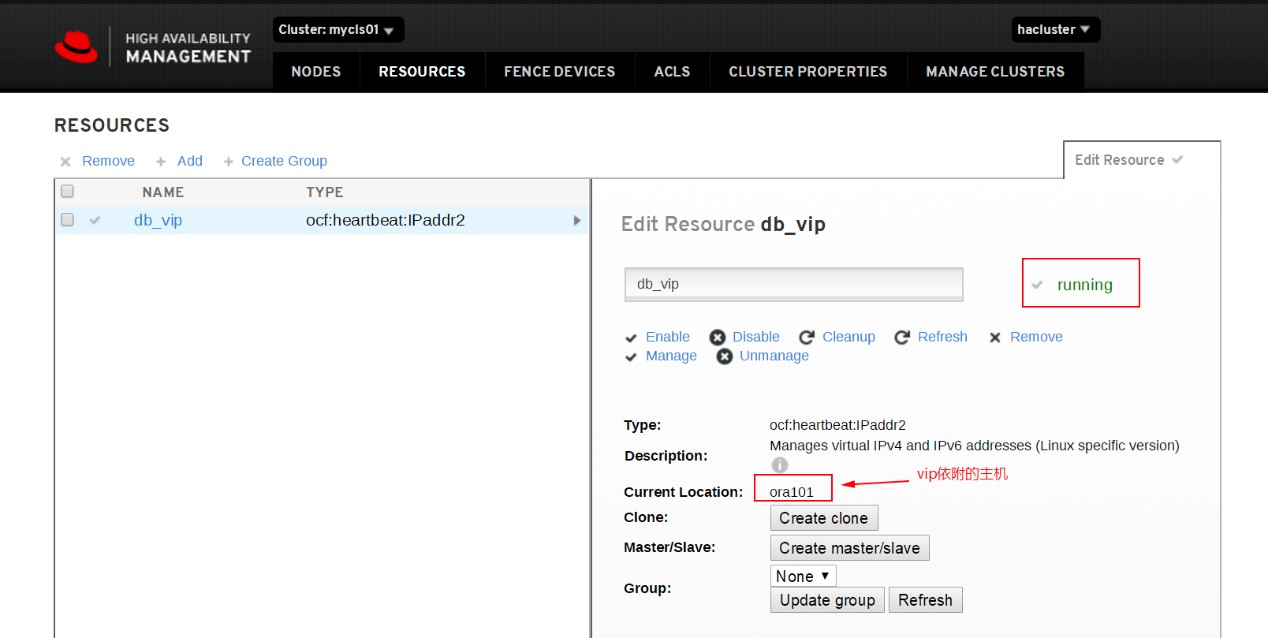Expand the db_vip row with the arrow
Viewport: 1268px width, 638px height.
tap(578, 220)
